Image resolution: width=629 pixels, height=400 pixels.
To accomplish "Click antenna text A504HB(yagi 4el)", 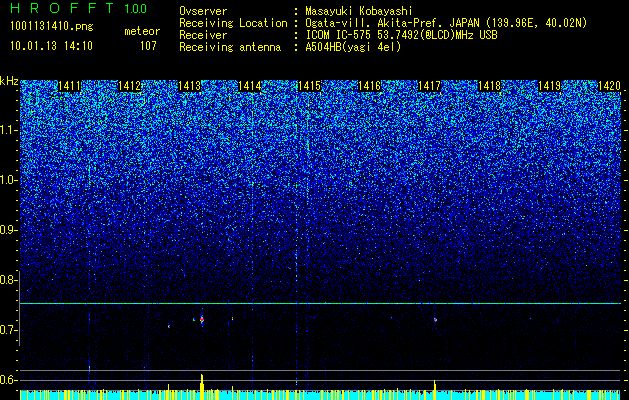I will click(x=353, y=47).
